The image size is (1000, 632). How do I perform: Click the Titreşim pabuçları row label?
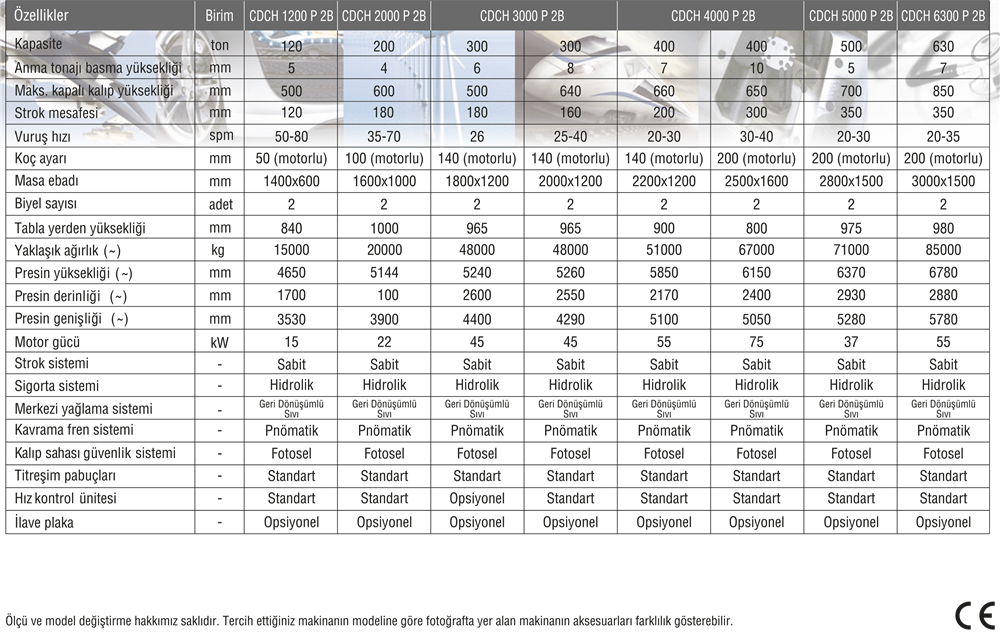(x=65, y=476)
